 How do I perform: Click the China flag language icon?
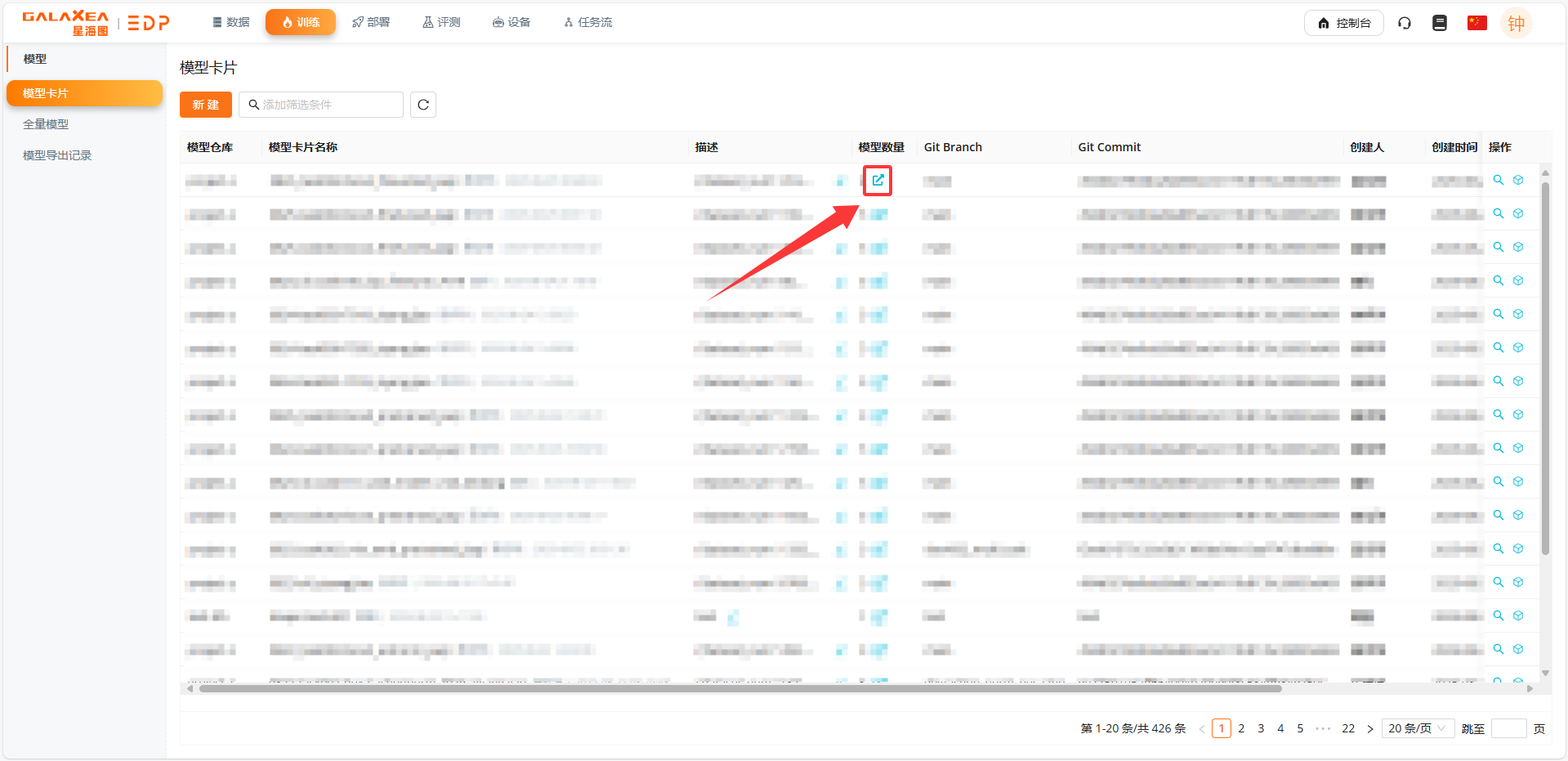pos(1476,23)
